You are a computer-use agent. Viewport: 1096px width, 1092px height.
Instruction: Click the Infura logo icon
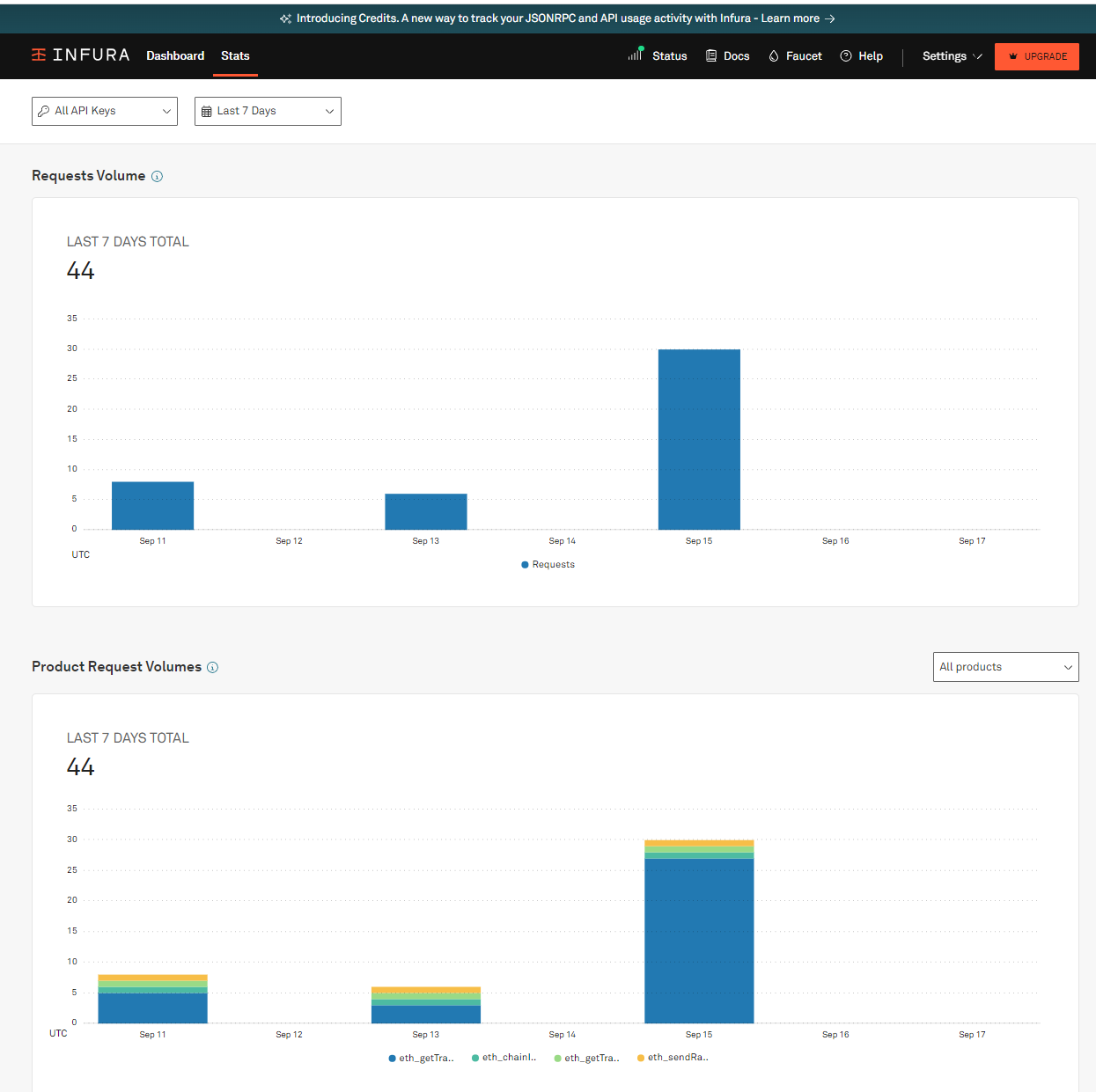39,55
